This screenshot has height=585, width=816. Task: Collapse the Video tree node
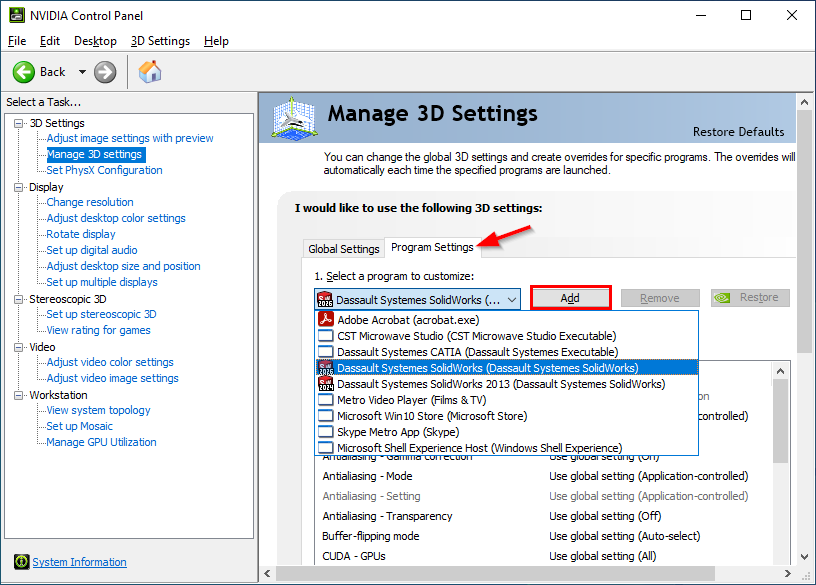pos(19,347)
